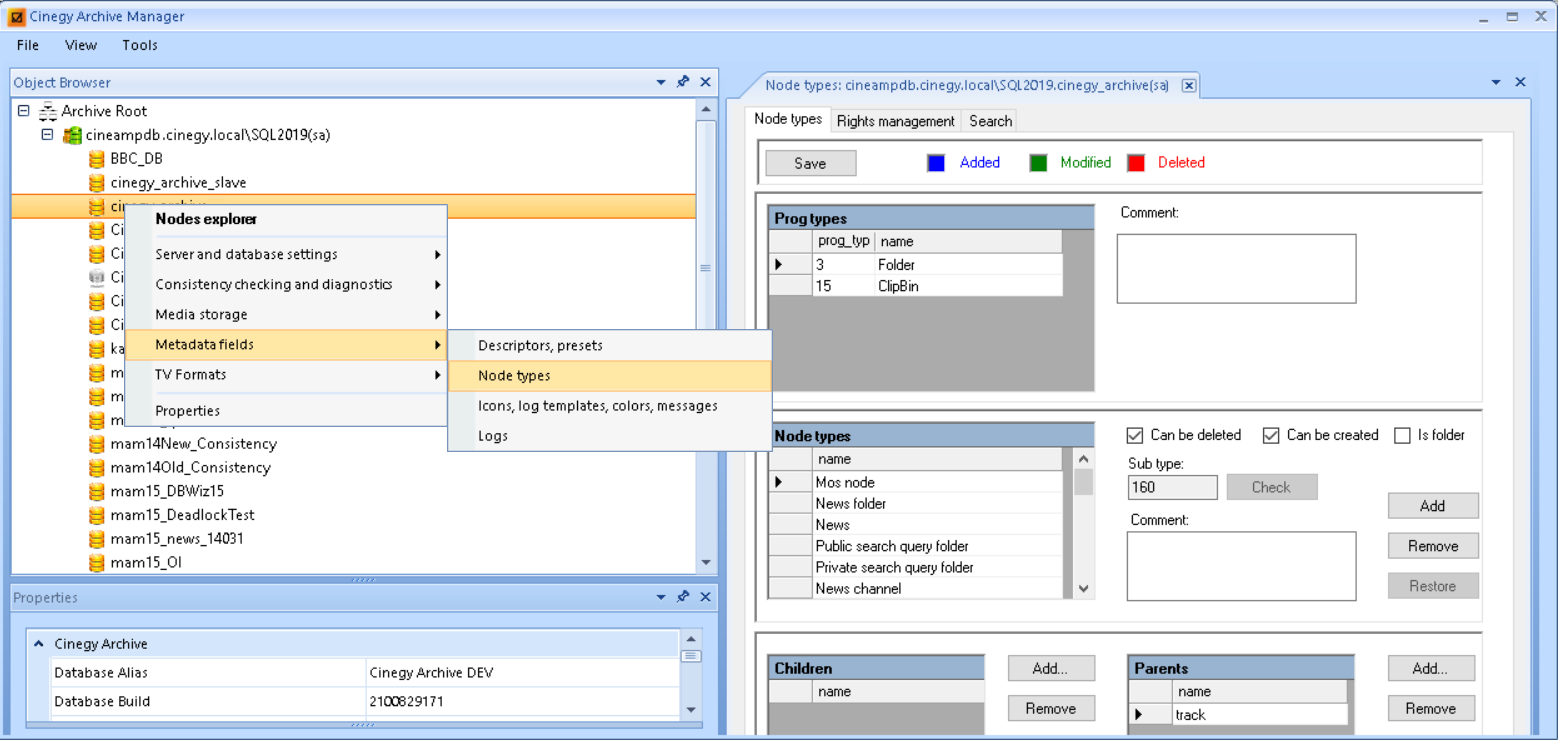
Task: Click the Check sub type button
Action: coord(1271,487)
